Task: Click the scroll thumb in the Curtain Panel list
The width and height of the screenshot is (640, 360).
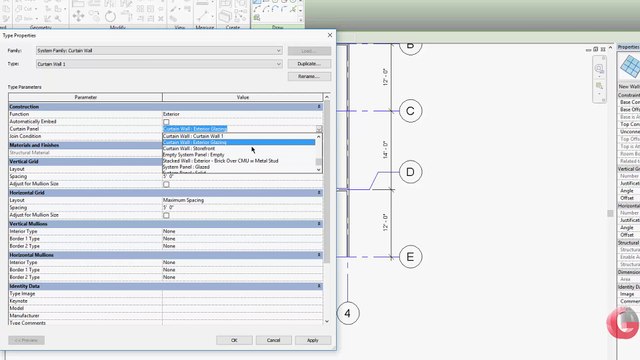Action: [x=319, y=162]
